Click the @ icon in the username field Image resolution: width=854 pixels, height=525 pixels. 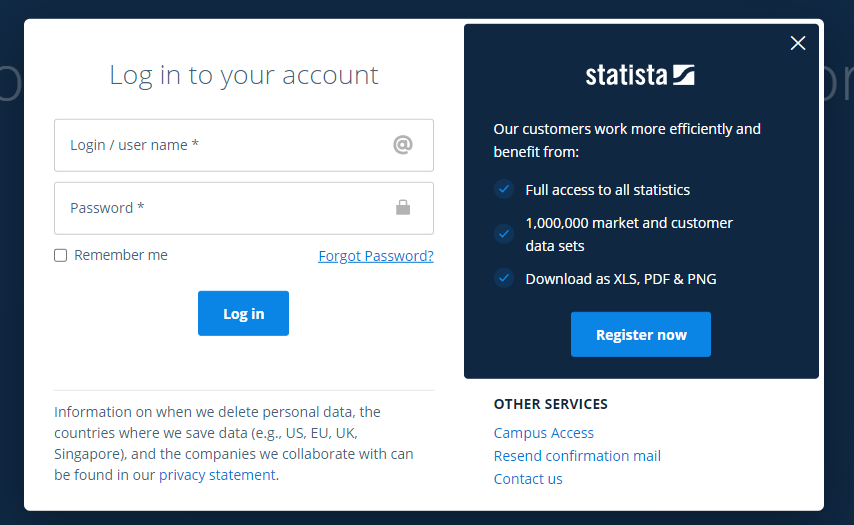tap(402, 145)
